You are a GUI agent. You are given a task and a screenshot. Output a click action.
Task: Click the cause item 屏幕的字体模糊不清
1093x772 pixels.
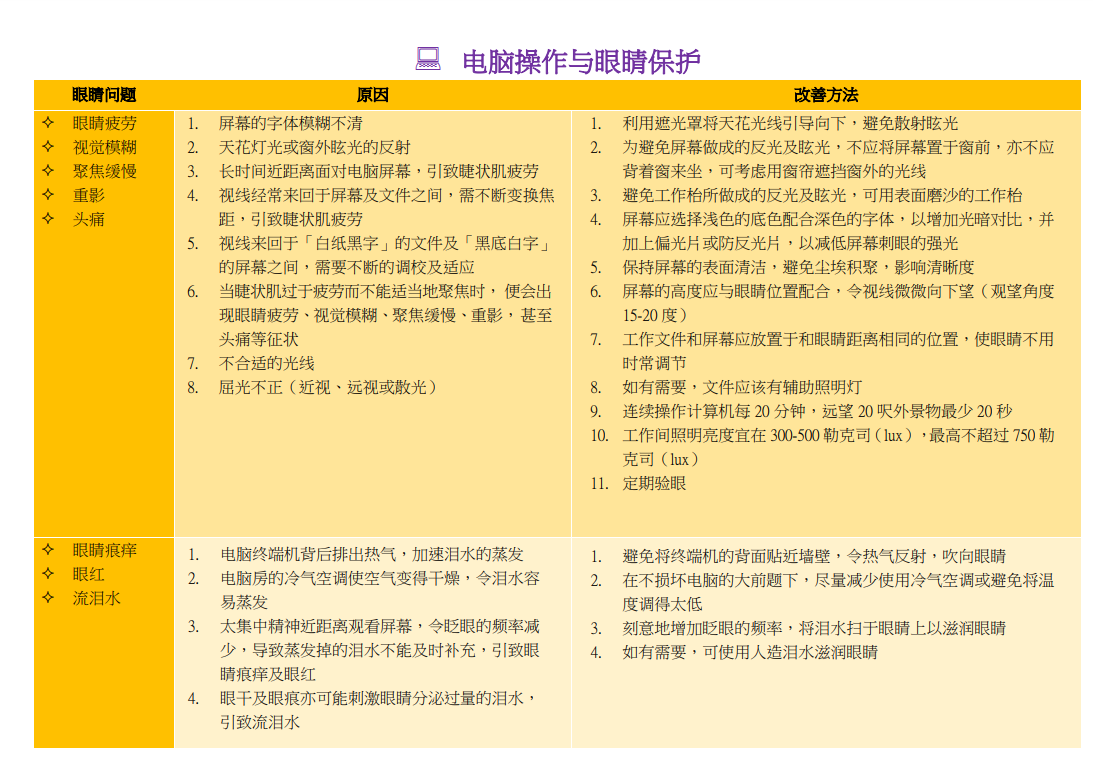pos(290,123)
